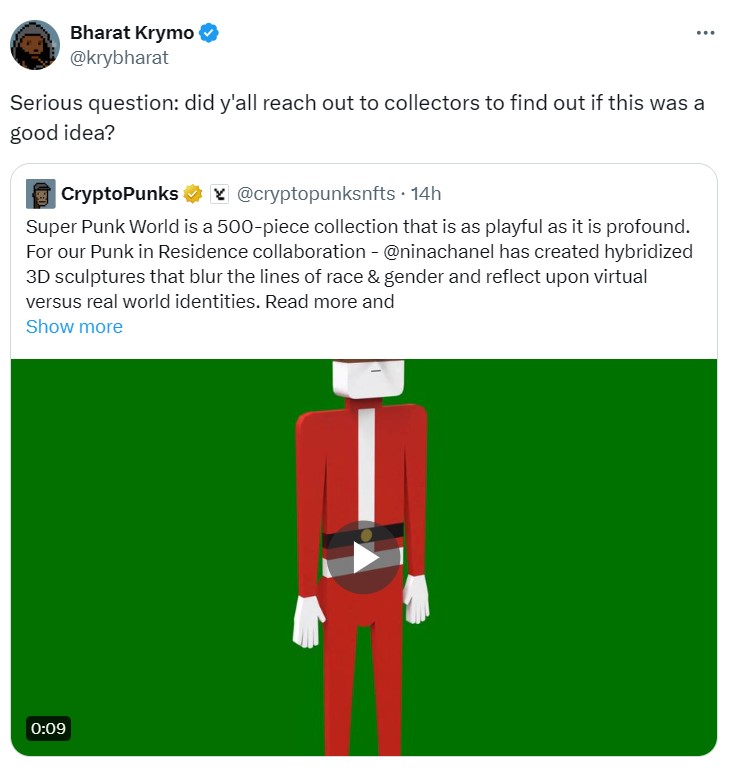The image size is (731, 777).
Task: Click the CryptoPunks profile avatar
Action: tap(41, 194)
